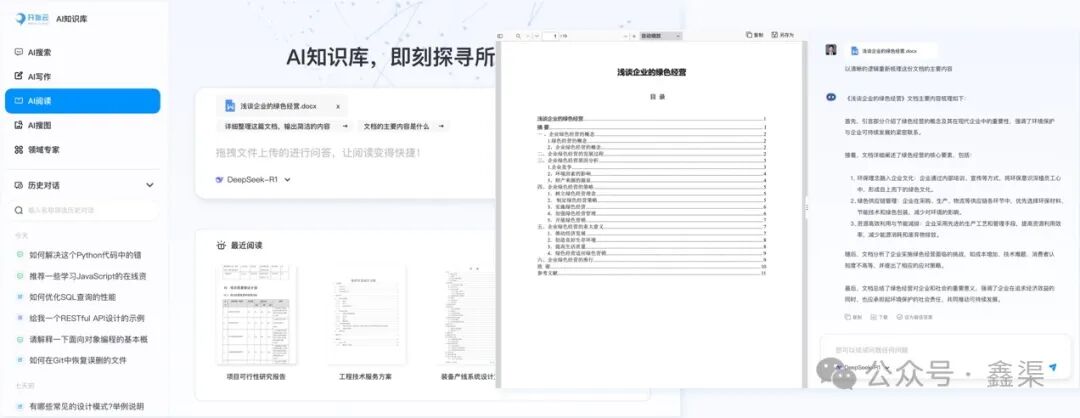Screen dimensions: 1080x418
Task: Go to next page in document viewer
Action: [537, 35]
